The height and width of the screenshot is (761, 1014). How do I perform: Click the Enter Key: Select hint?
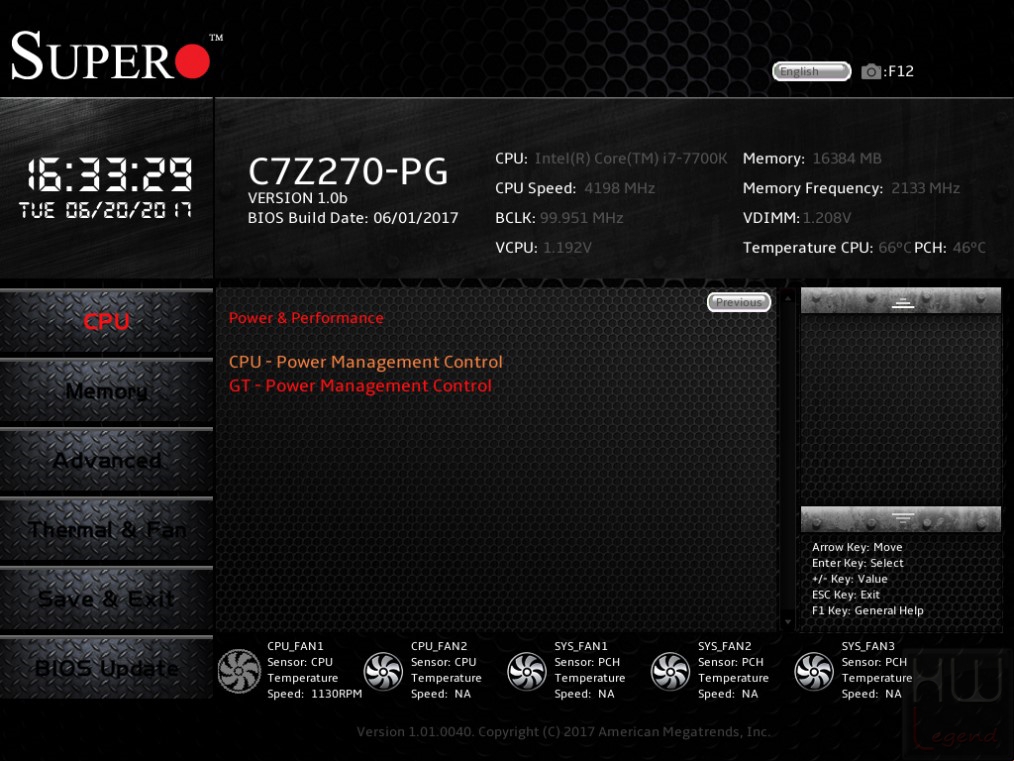(x=858, y=563)
